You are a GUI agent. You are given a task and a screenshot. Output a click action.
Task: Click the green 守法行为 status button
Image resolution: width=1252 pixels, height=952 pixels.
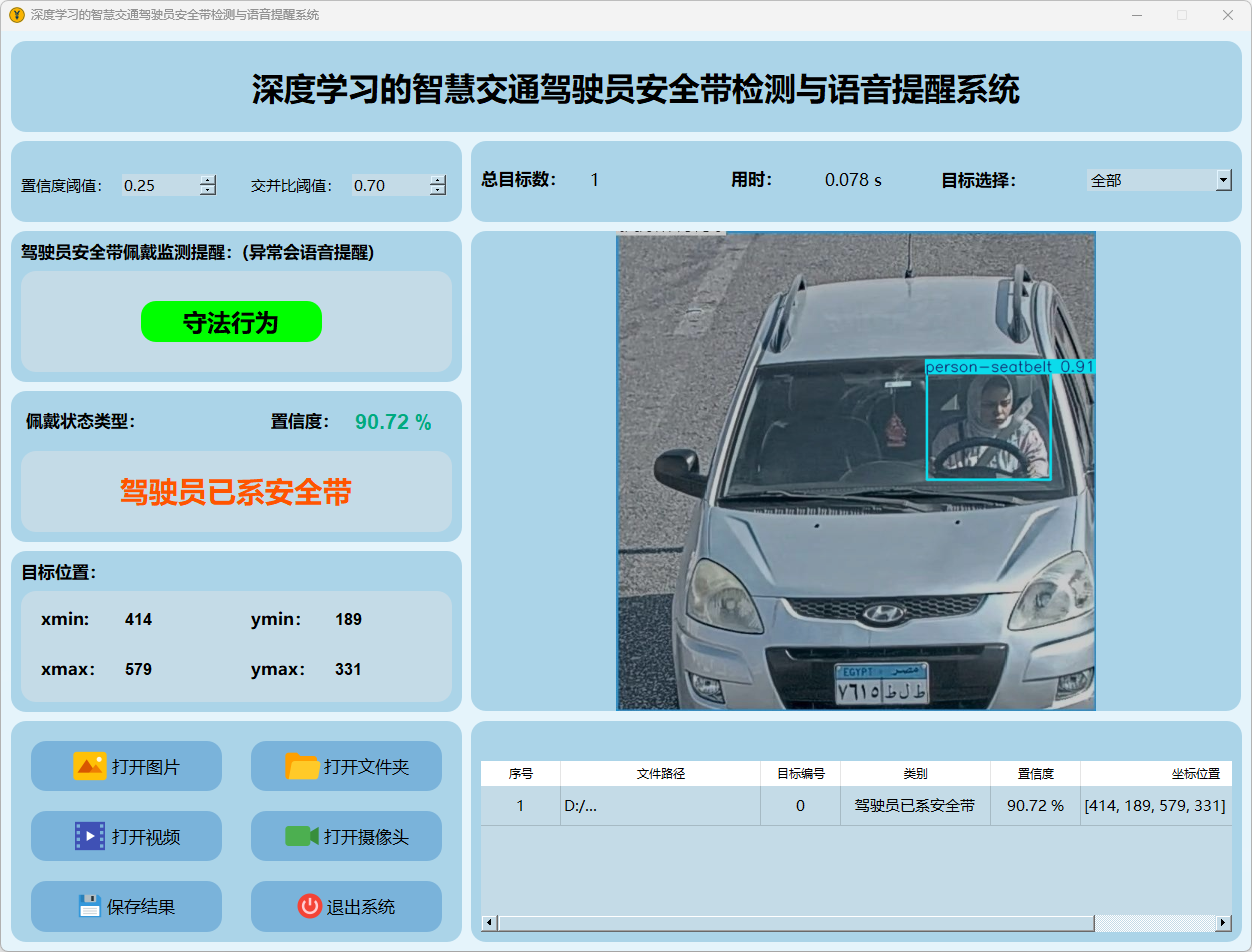click(x=231, y=322)
